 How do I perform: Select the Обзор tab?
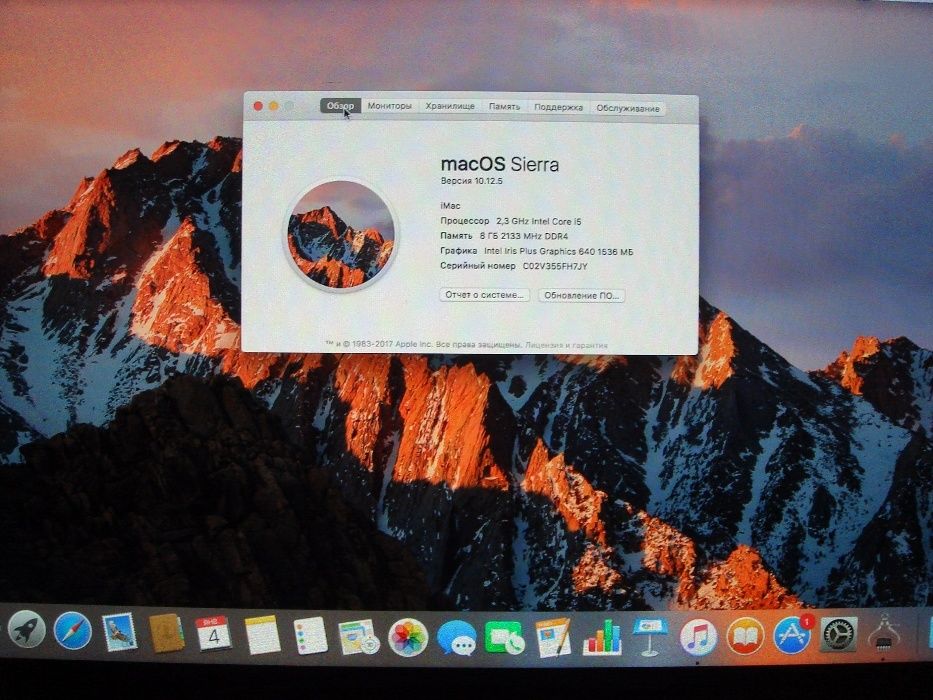(x=340, y=106)
